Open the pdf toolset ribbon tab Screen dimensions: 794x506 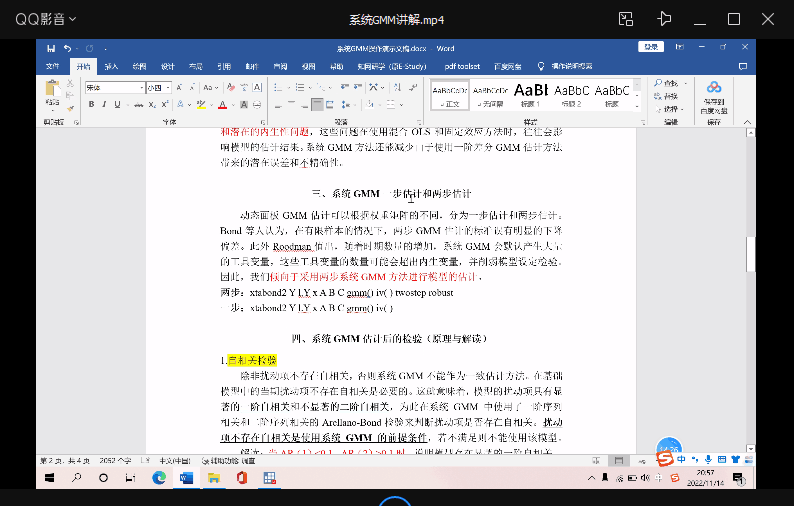[462, 66]
